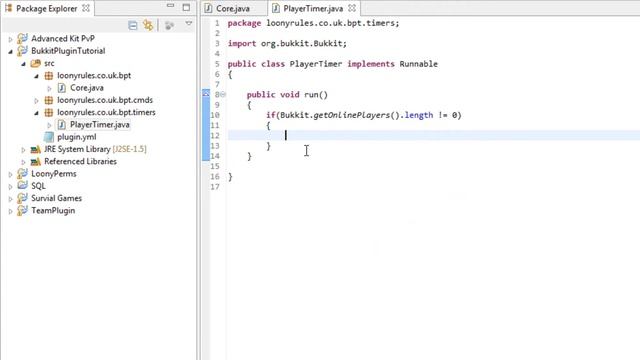Select the Survial Games project label

coord(56,198)
